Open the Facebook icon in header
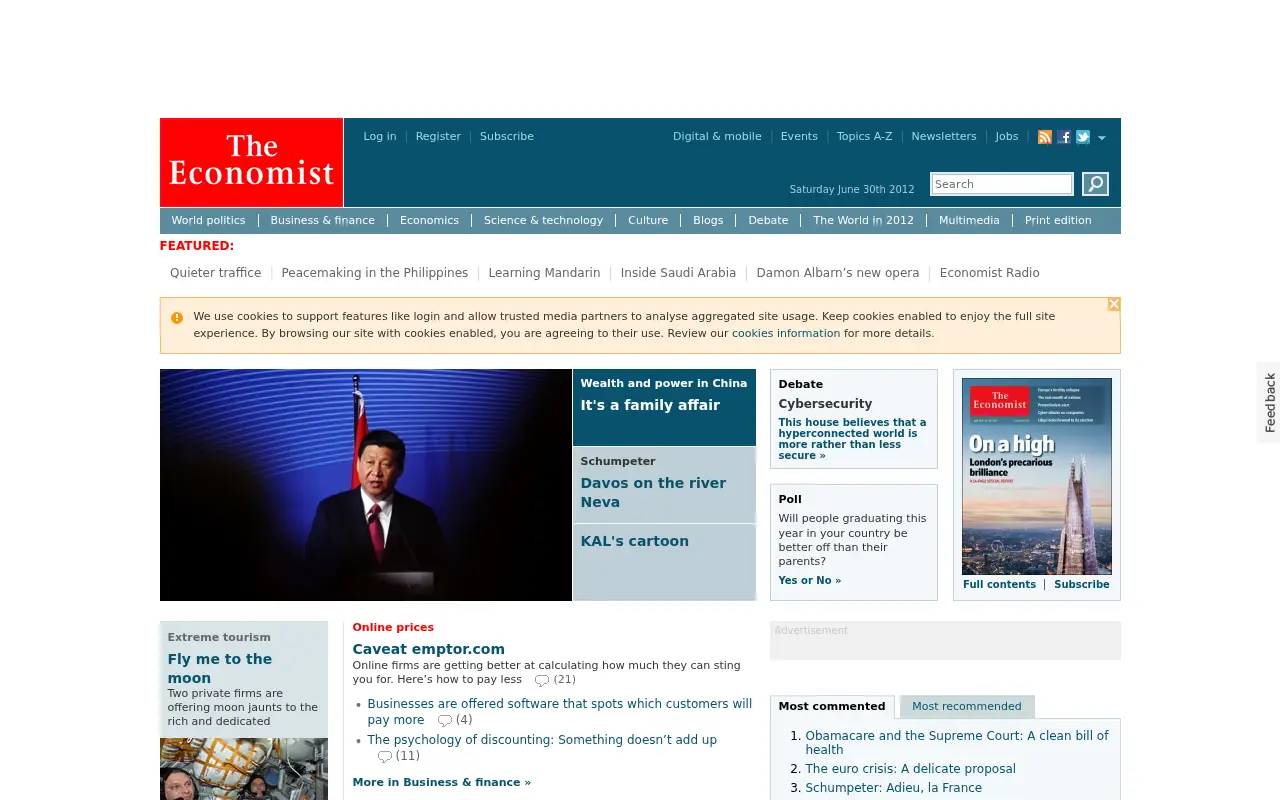This screenshot has width=1280, height=800. (1064, 137)
